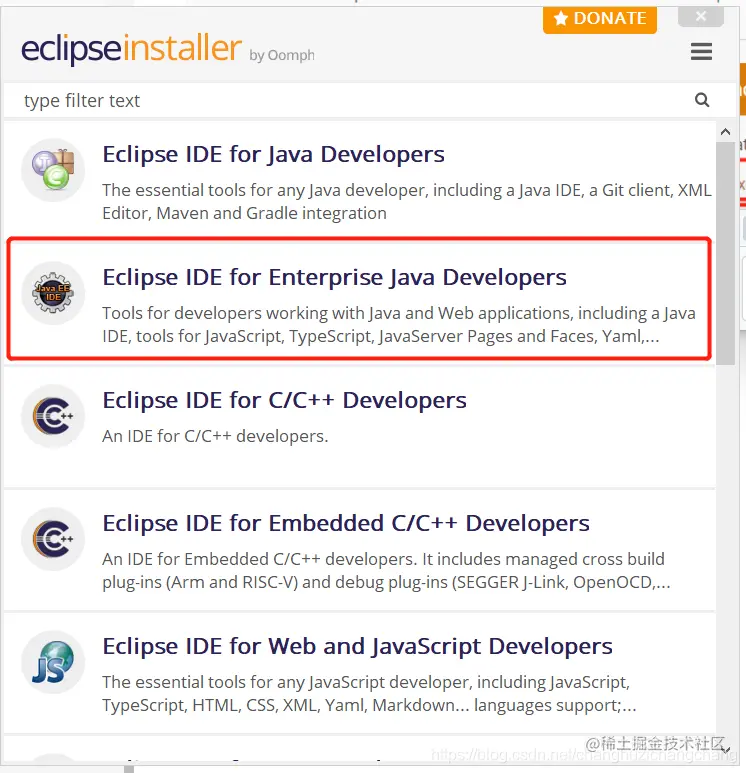Click description starting 'An IDE for Embedded C/C++ developers'
746x773 pixels.
tap(386, 571)
